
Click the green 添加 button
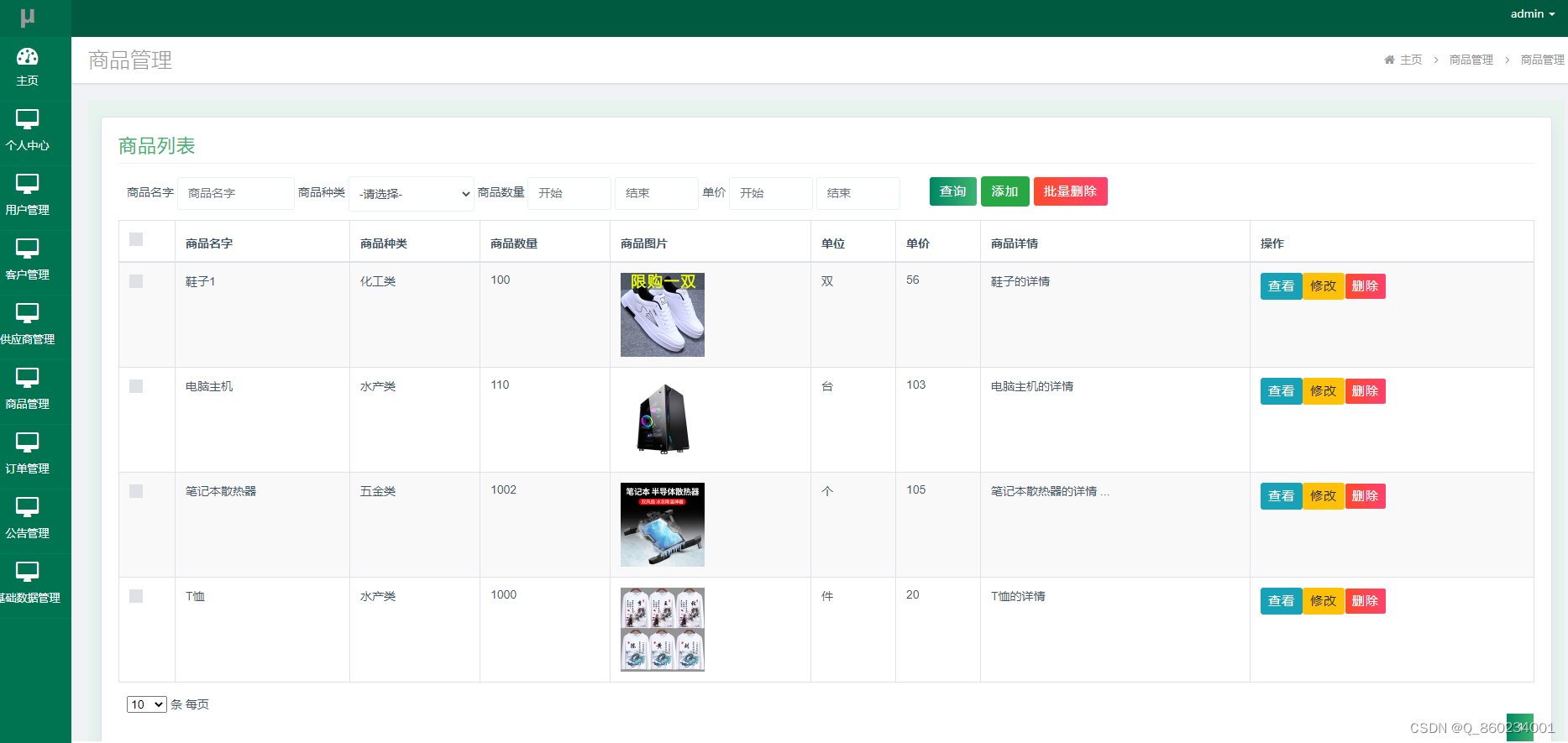(x=1005, y=191)
